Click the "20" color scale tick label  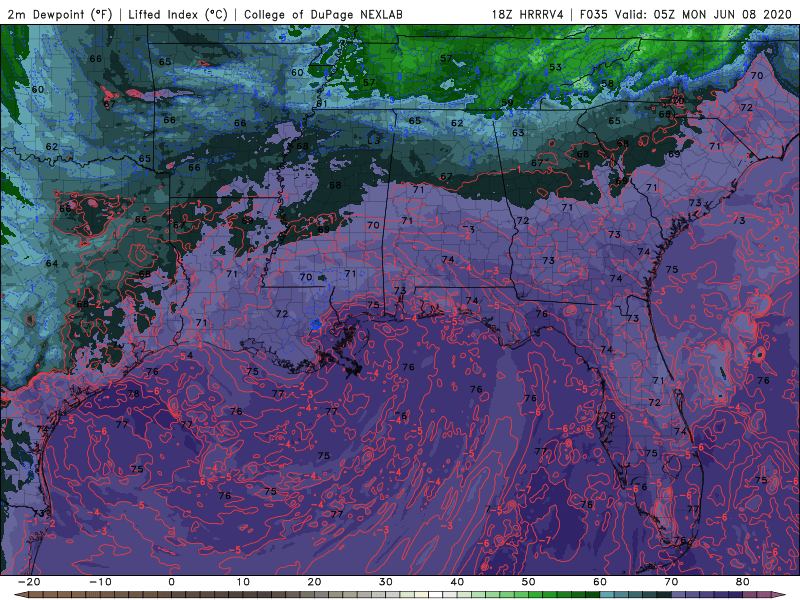(x=314, y=582)
